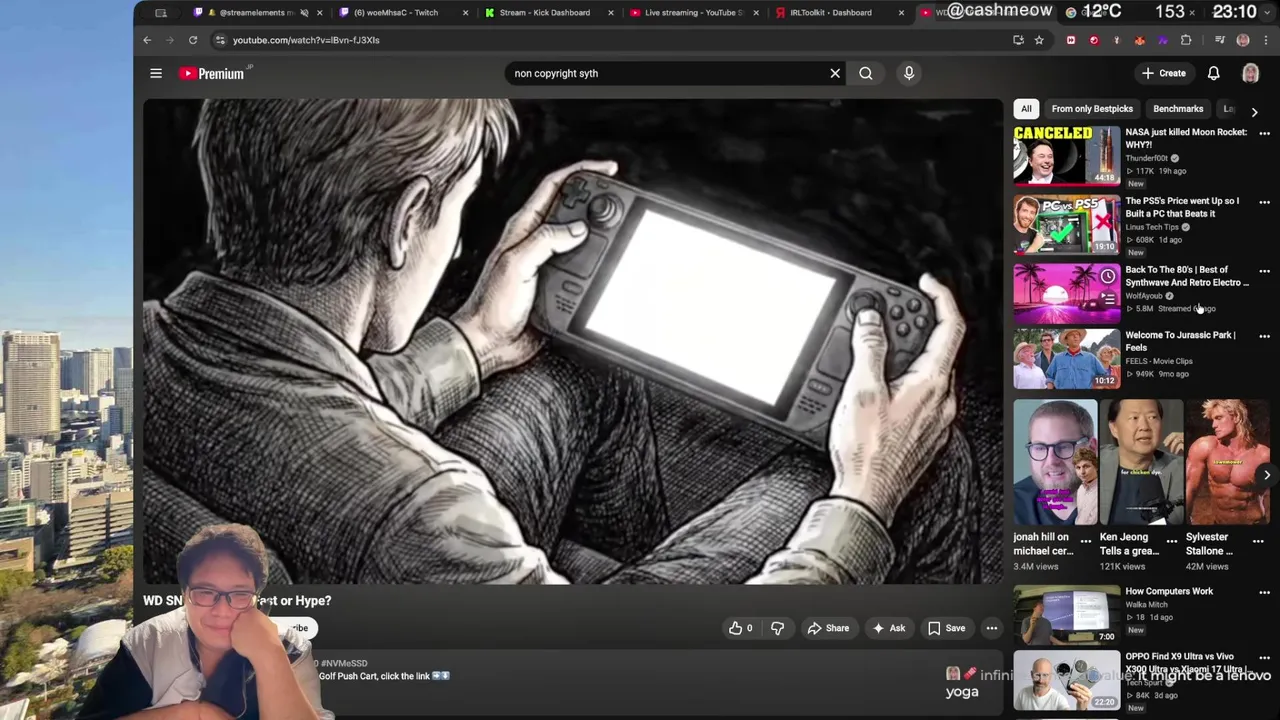The width and height of the screenshot is (1280, 720).
Task: Open options for Ken Jeong short
Action: point(1172,541)
